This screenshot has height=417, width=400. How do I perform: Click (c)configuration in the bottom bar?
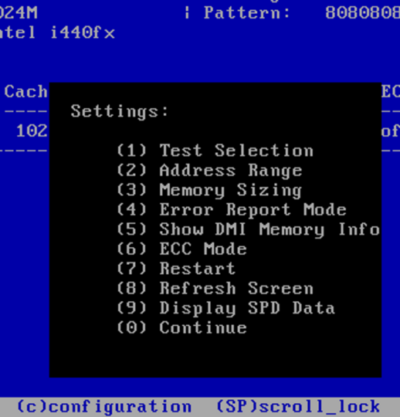(x=104, y=407)
